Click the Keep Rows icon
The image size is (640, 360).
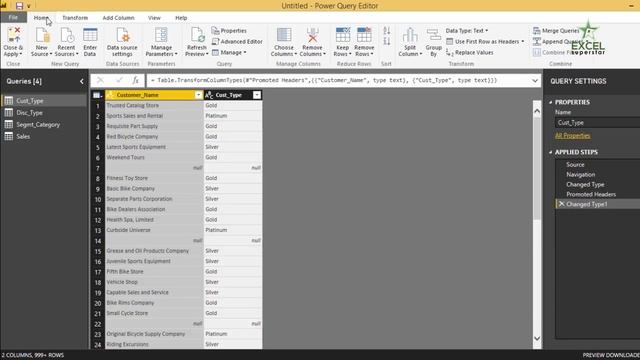[x=342, y=35]
